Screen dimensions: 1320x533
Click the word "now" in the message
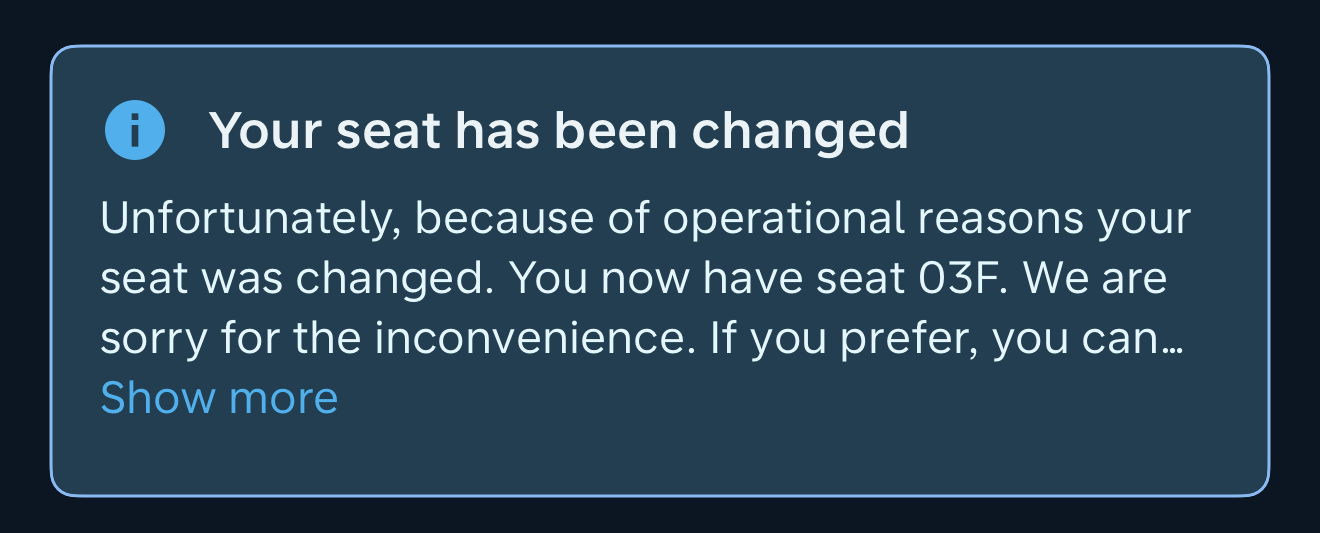638,280
